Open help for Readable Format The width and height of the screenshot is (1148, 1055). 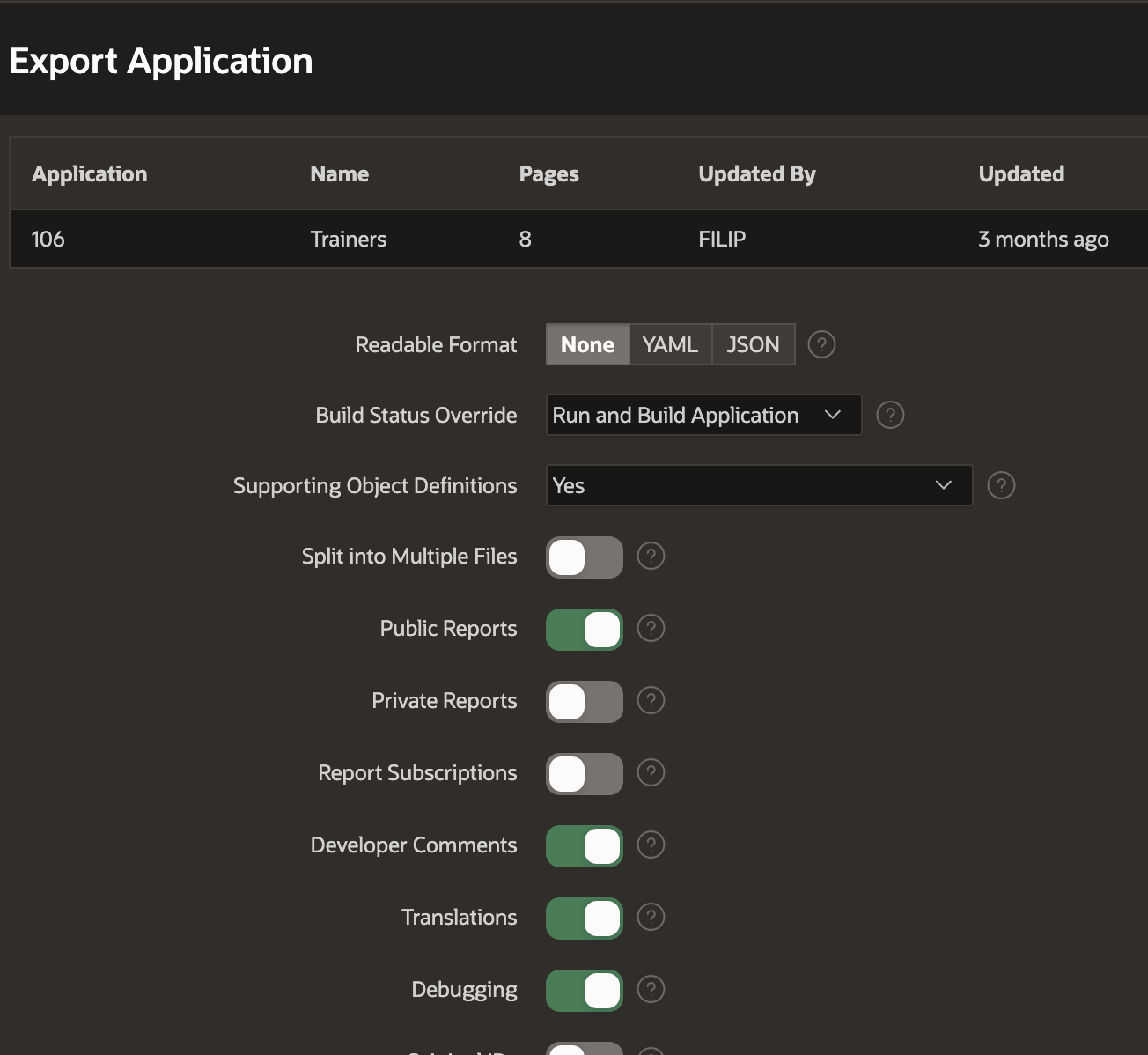821,344
